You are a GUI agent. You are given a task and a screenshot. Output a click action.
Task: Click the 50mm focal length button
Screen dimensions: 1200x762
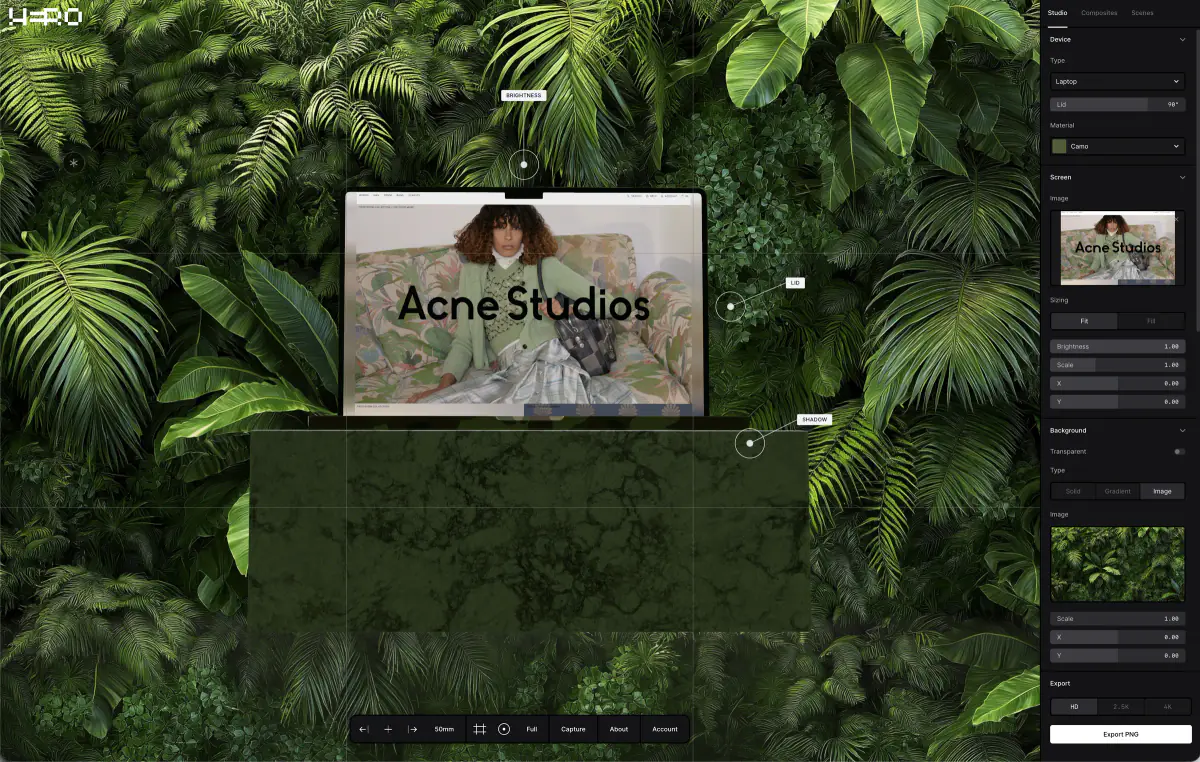[444, 729]
